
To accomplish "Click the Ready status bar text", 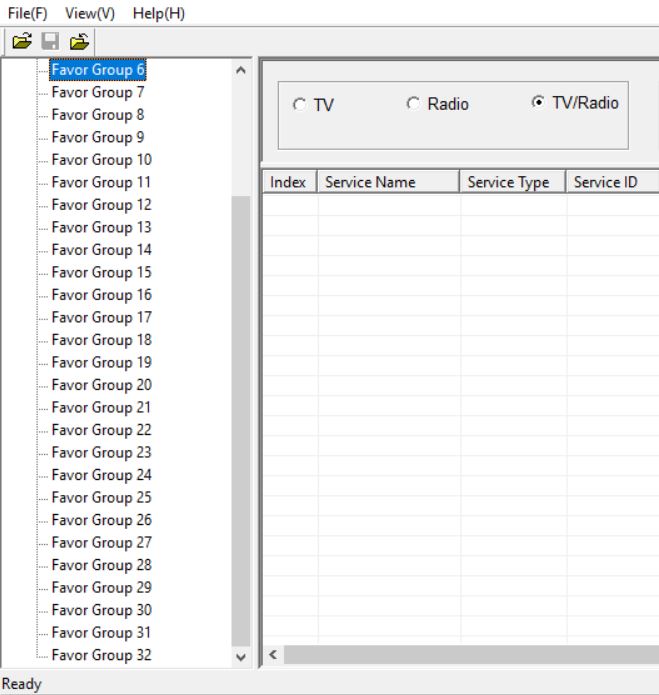I will pyautogui.click(x=21, y=684).
